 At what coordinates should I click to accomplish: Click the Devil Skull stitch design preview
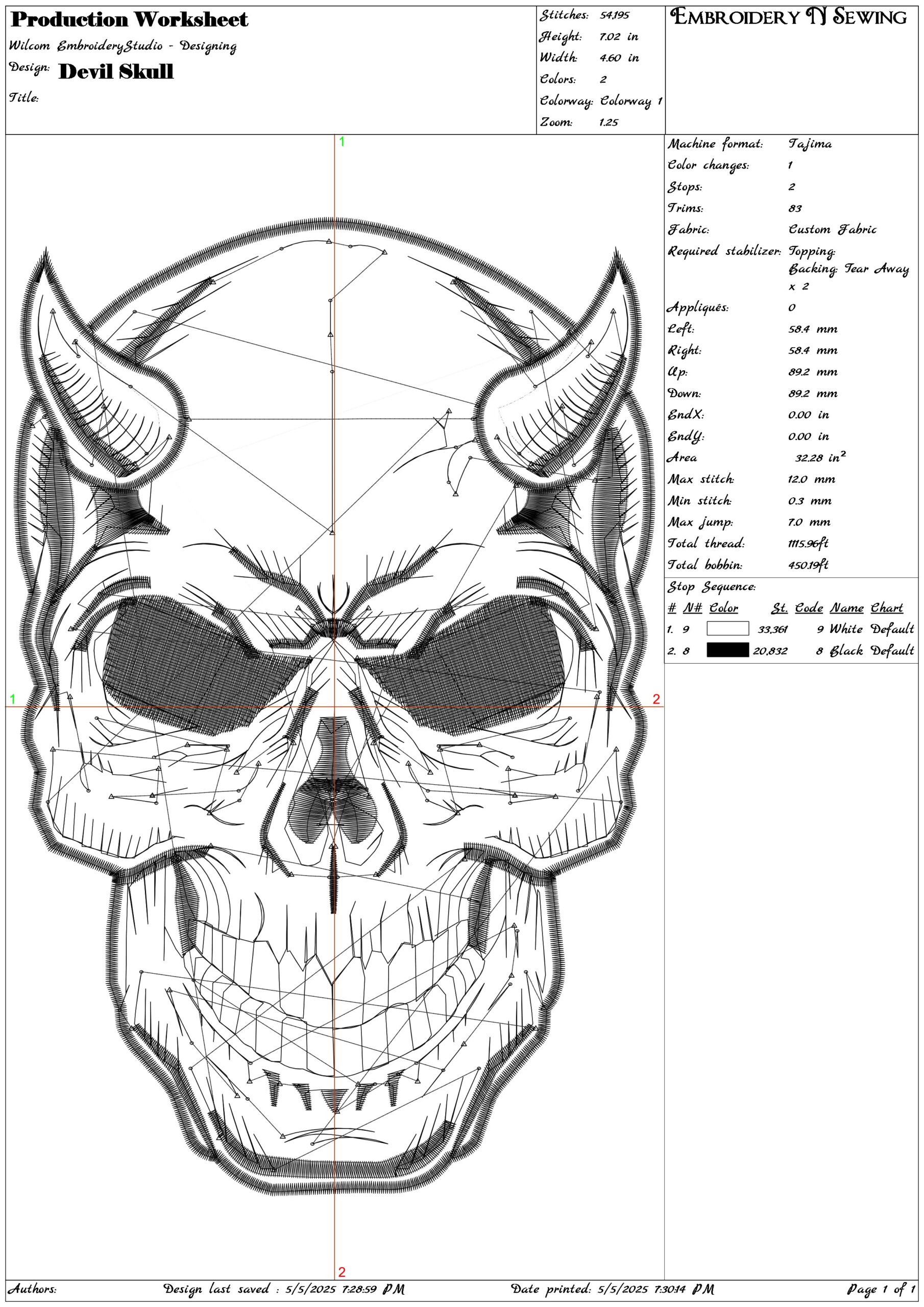click(x=334, y=706)
